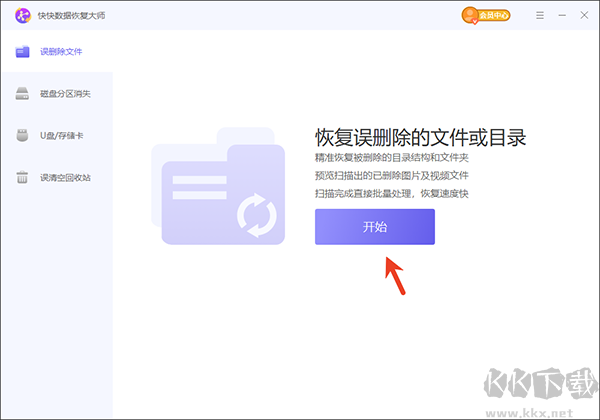
Task: Switch to the U盘/存储卡 tab
Action: click(57, 135)
